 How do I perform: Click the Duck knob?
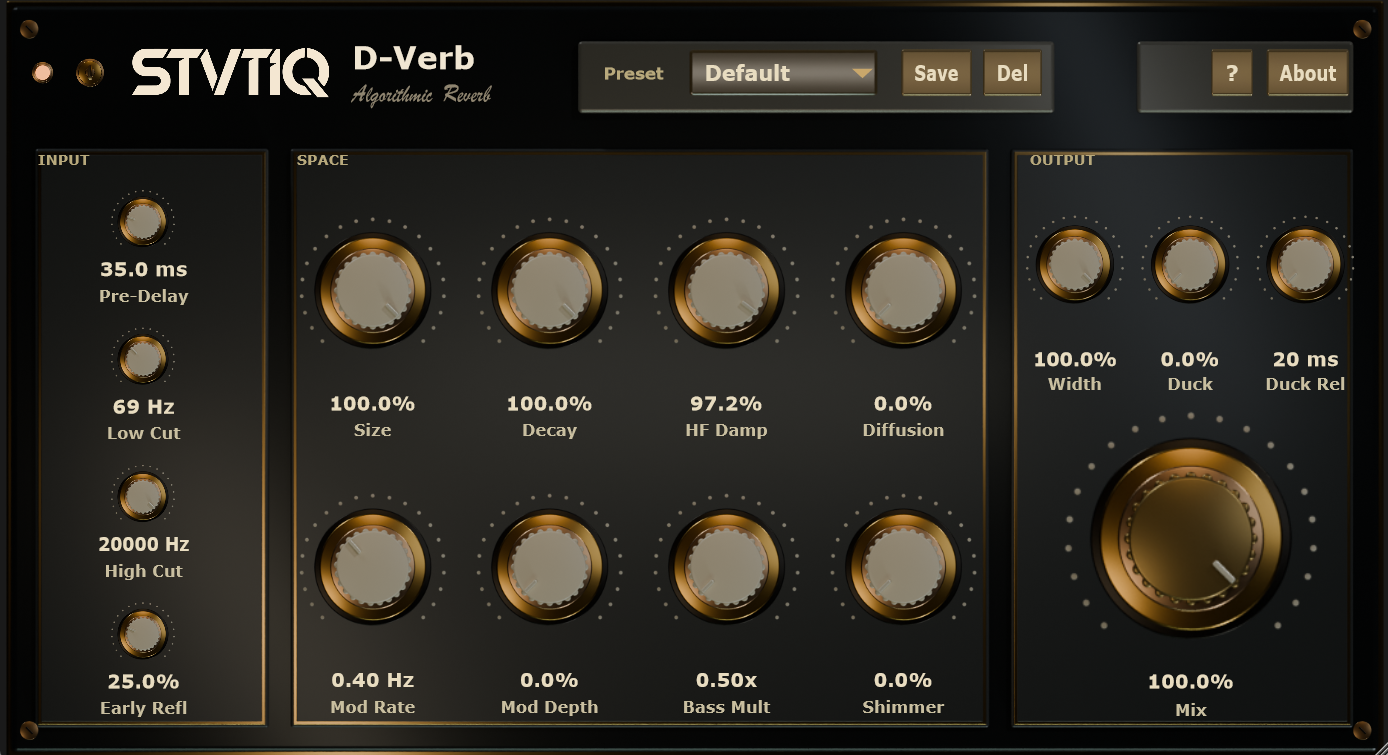tap(1190, 265)
